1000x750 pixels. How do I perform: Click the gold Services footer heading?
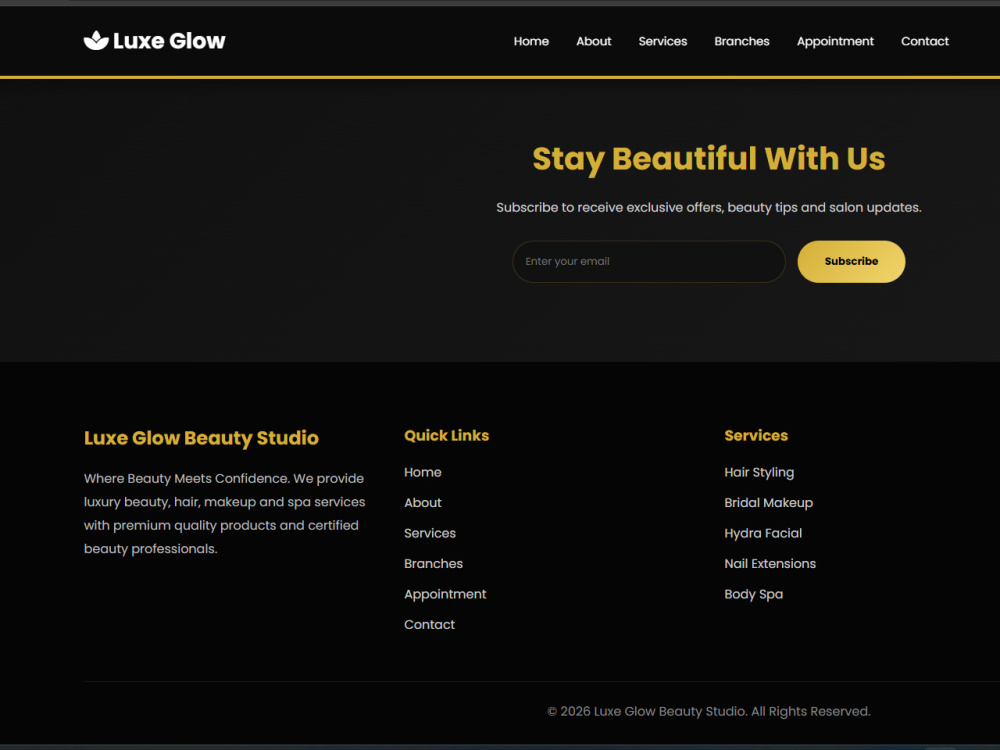tap(756, 436)
